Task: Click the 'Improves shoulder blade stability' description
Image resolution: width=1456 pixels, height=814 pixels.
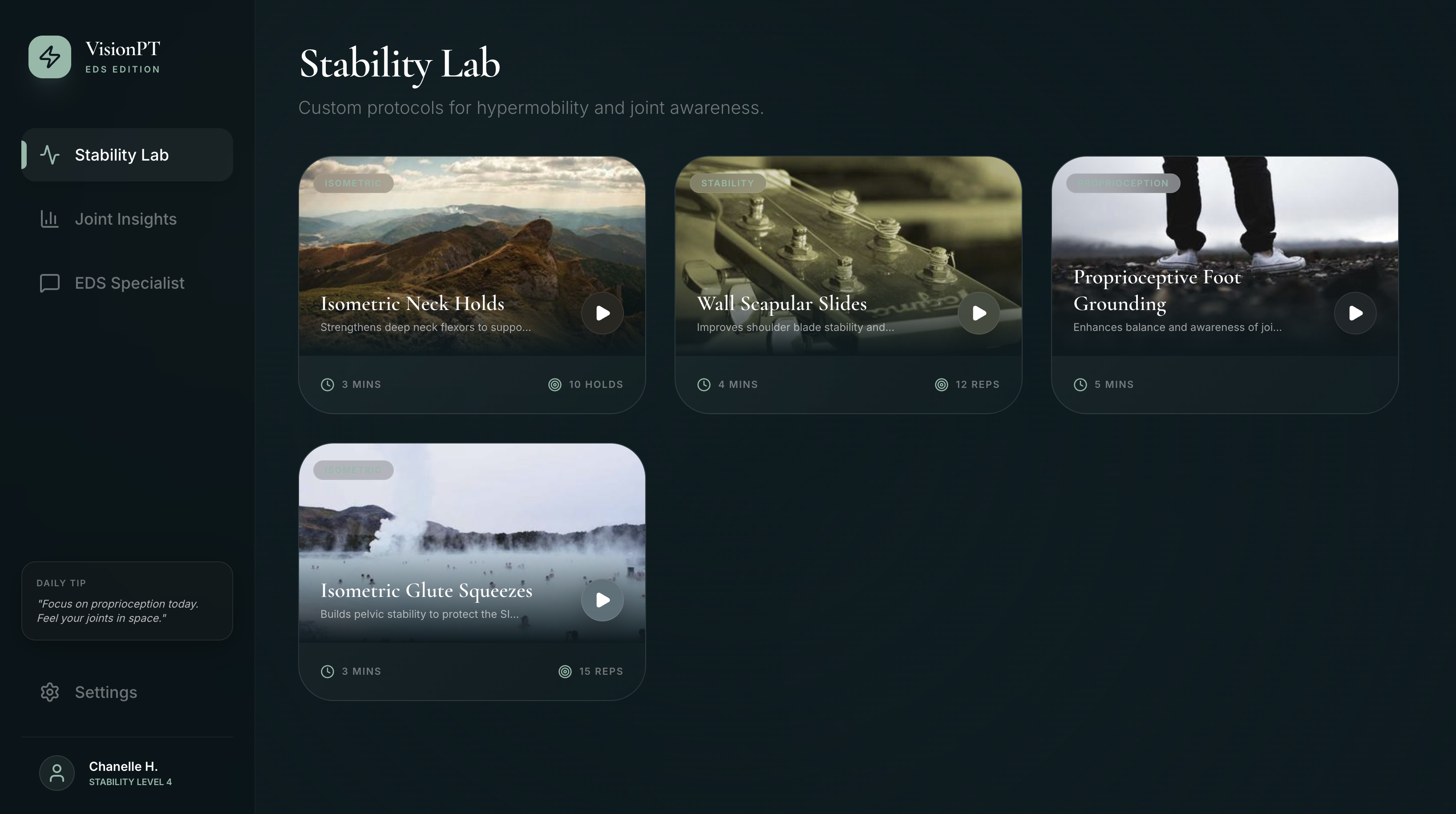Action: [795, 328]
